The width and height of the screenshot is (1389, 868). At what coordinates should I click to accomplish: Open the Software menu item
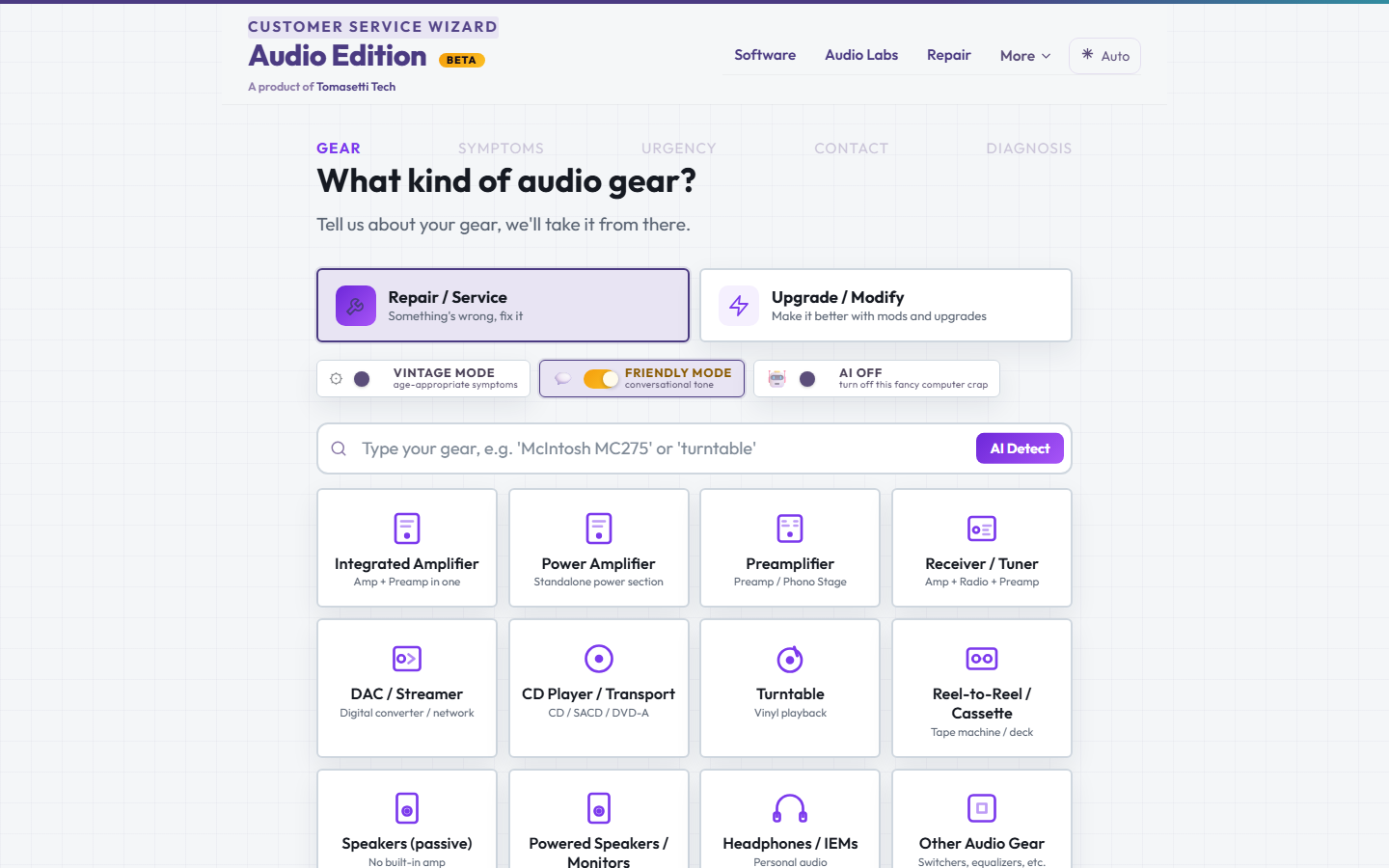(x=765, y=55)
